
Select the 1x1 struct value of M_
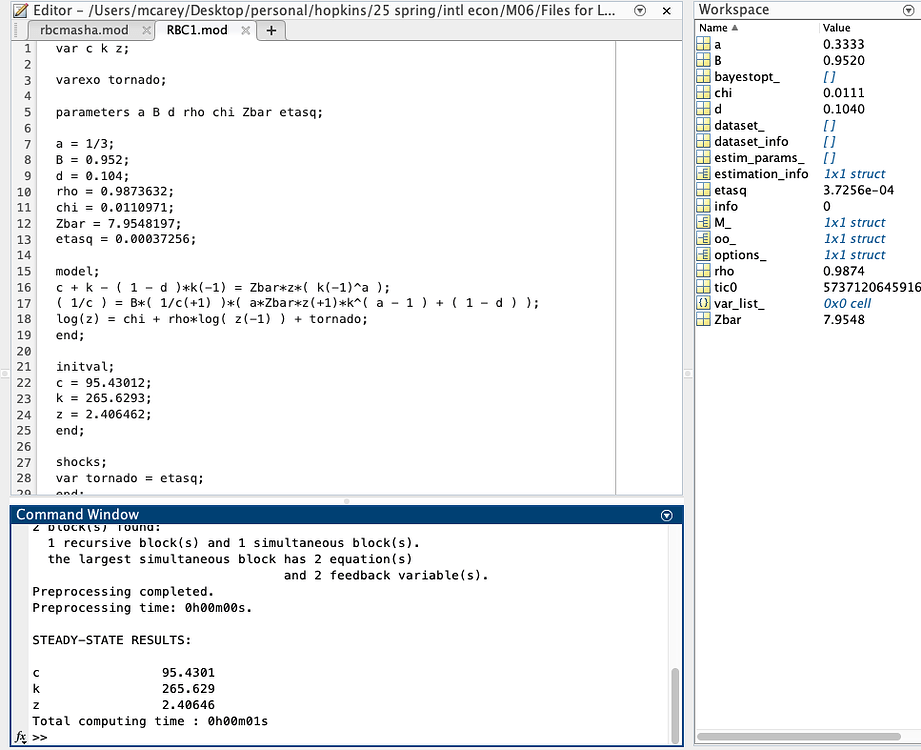coord(854,223)
